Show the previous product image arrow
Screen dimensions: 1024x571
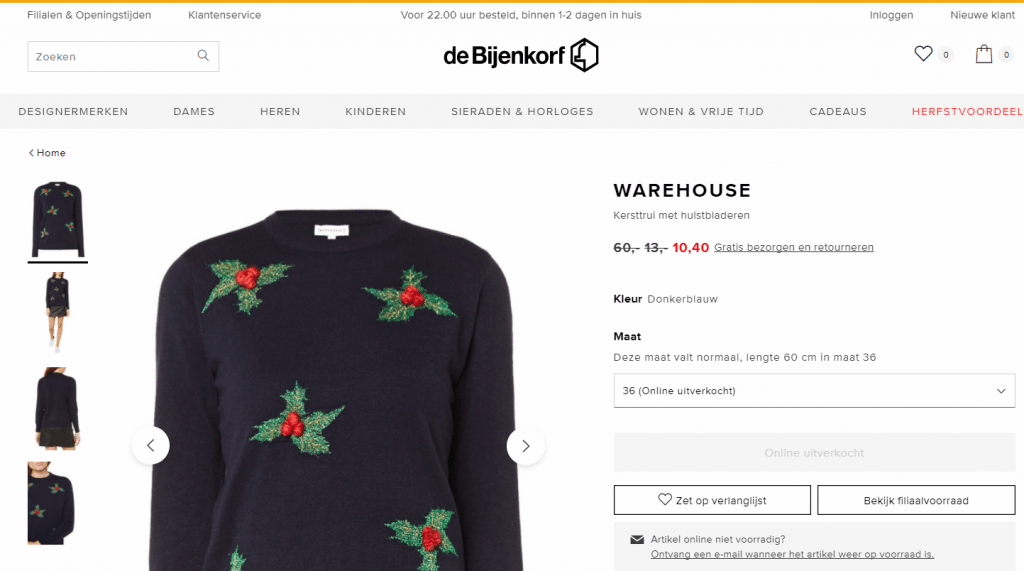pos(150,446)
